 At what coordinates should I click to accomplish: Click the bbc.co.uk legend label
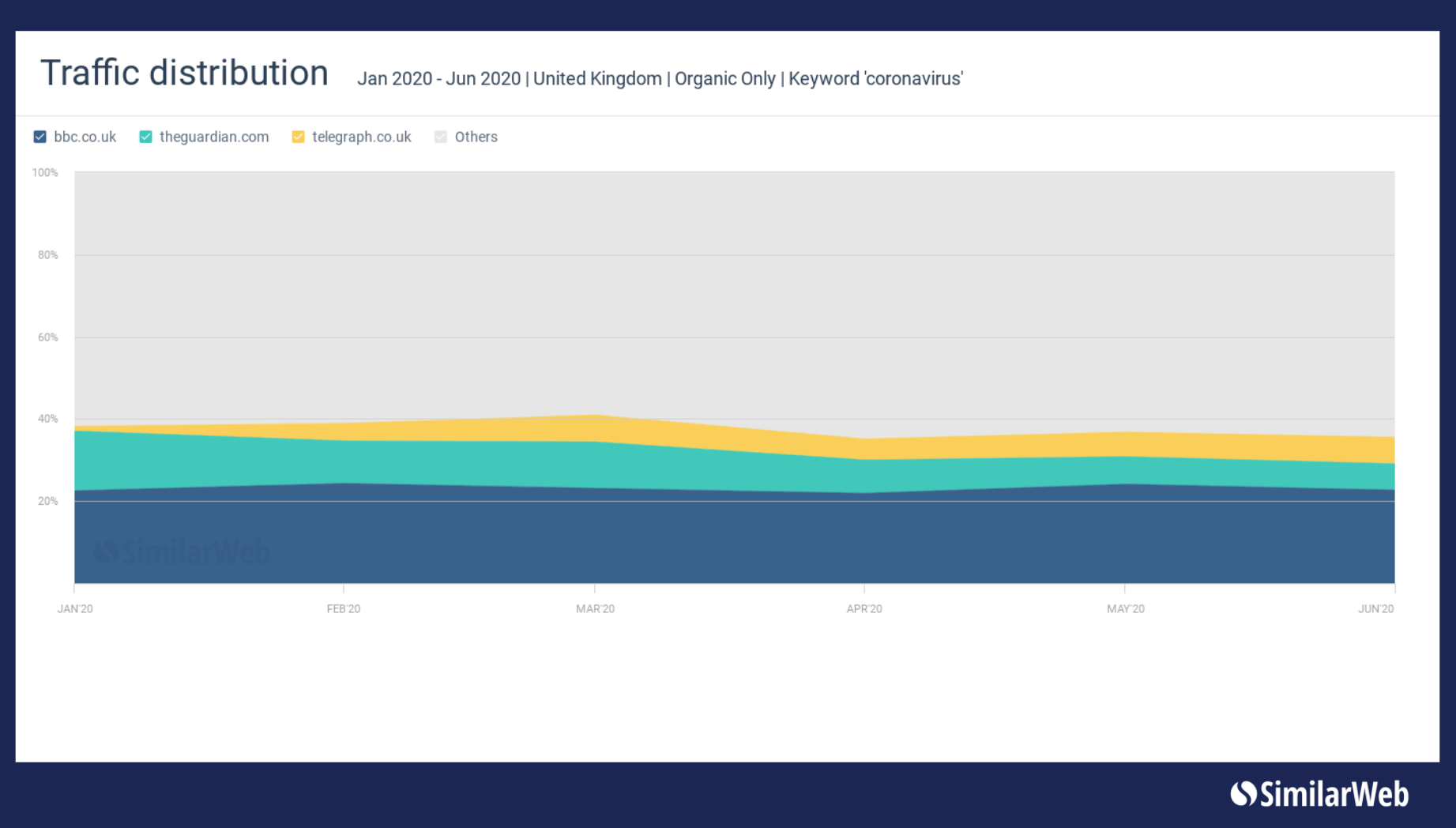(85, 137)
